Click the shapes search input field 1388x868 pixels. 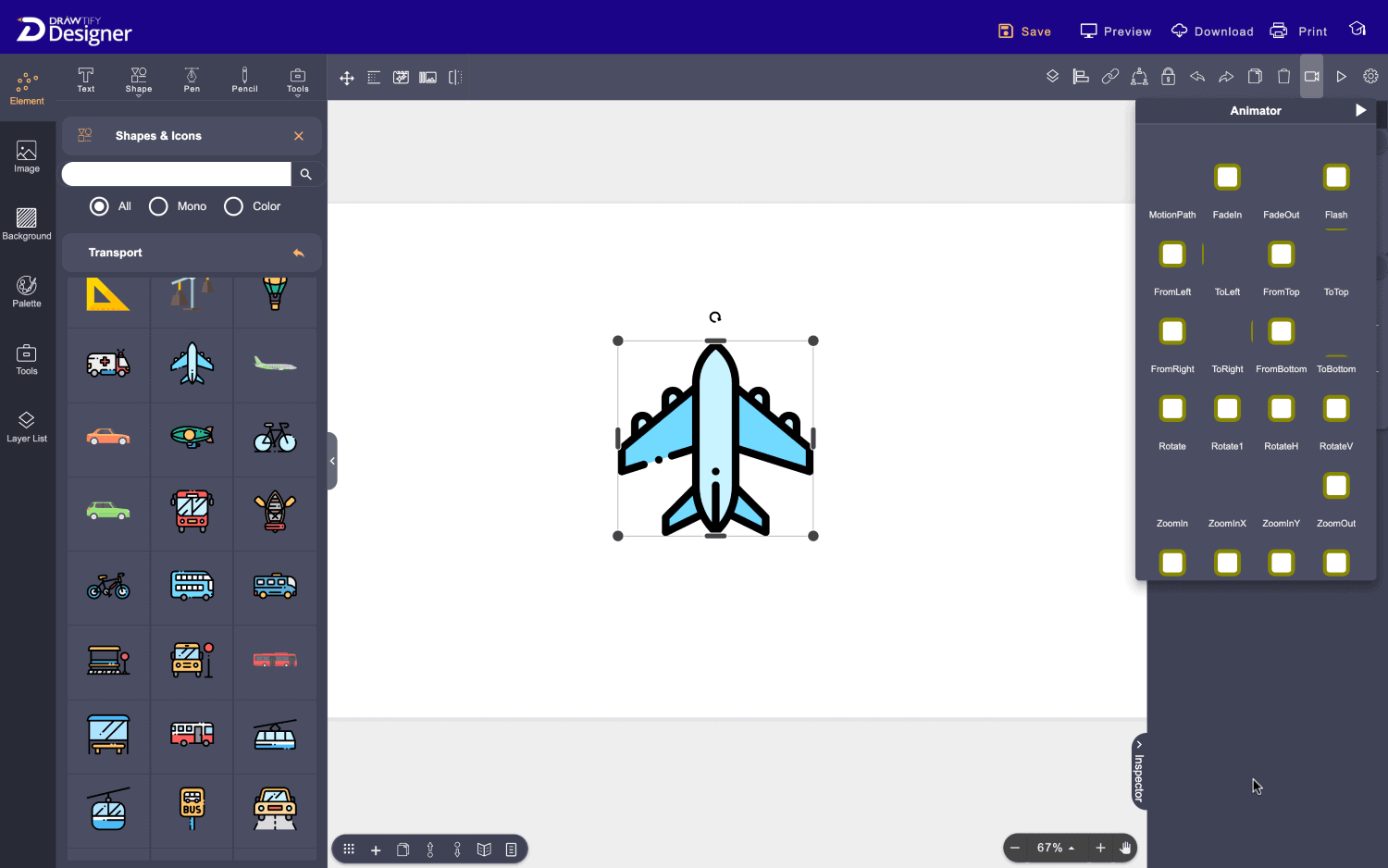pyautogui.click(x=177, y=174)
